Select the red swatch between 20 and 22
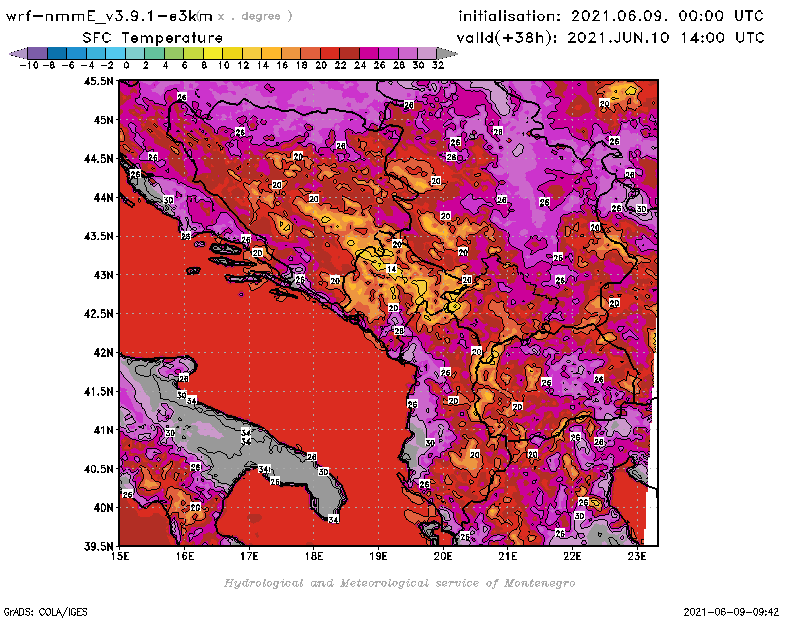 330,54
